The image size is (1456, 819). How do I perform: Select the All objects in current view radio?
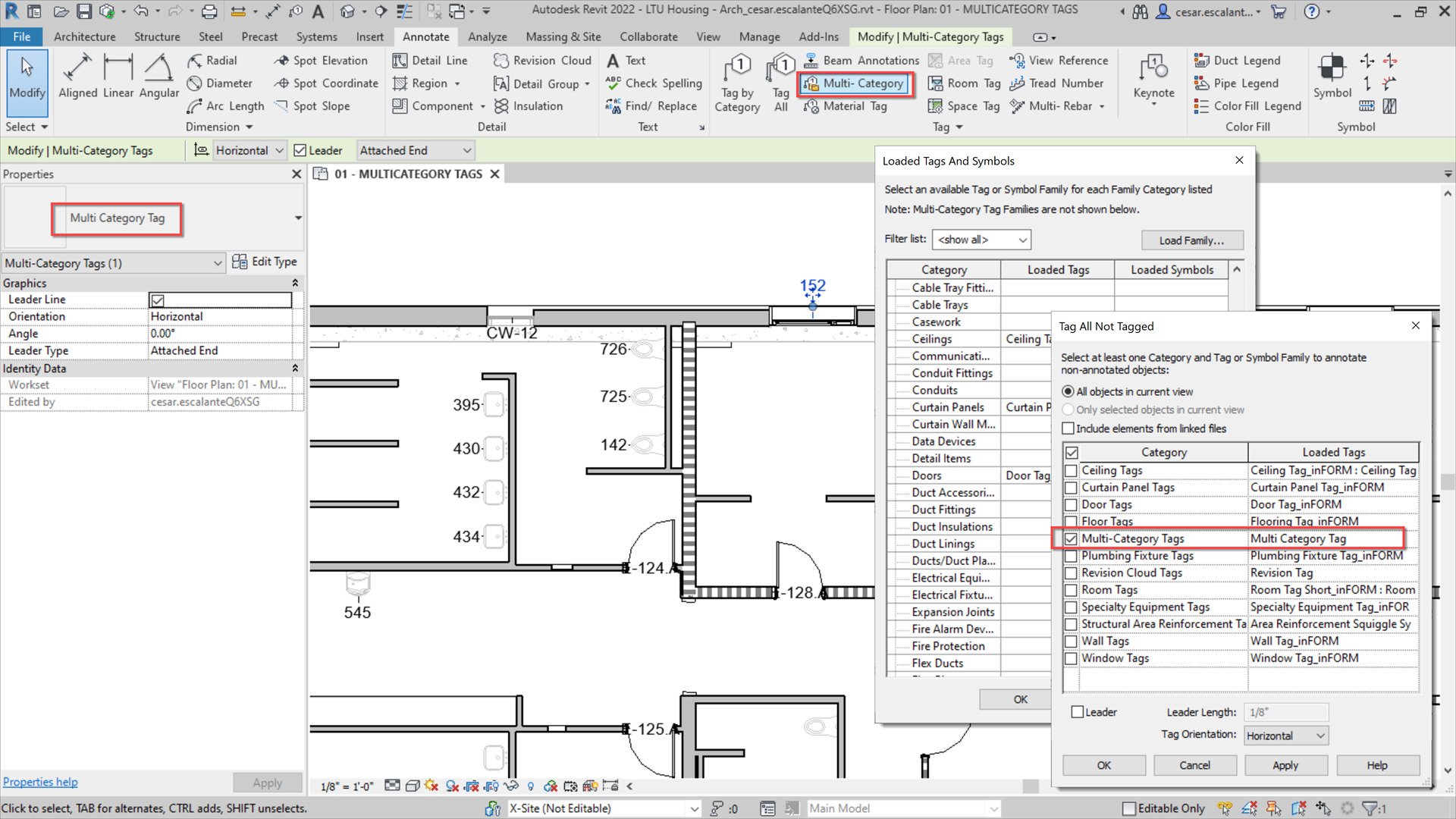click(x=1068, y=391)
